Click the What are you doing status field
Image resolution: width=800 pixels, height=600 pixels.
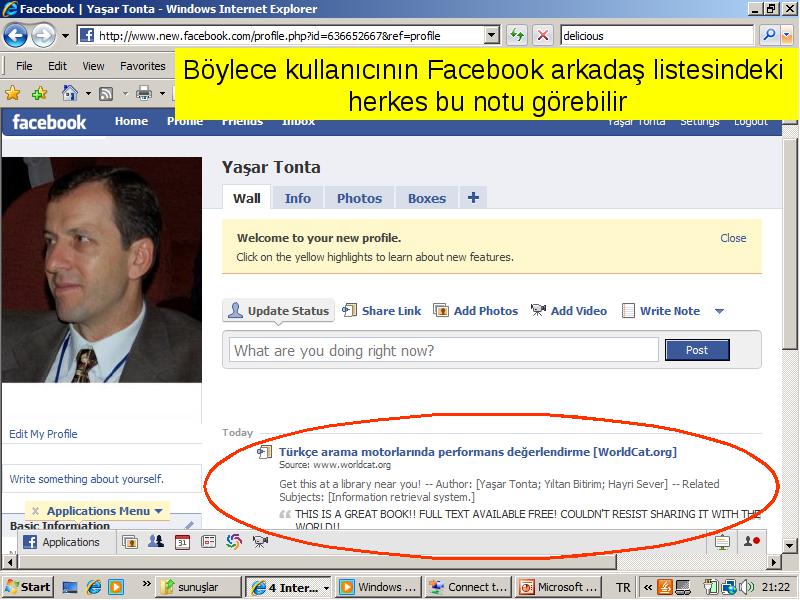(x=444, y=350)
